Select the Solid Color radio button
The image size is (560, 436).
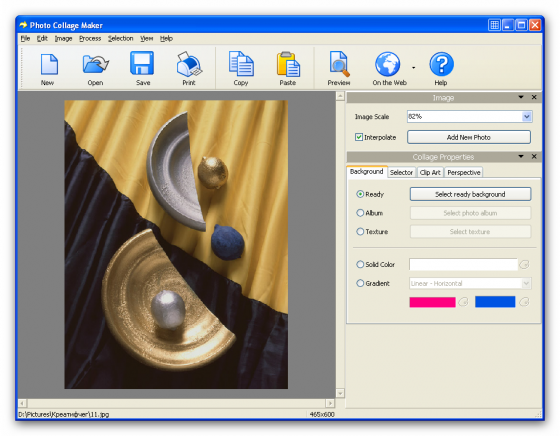pos(360,264)
